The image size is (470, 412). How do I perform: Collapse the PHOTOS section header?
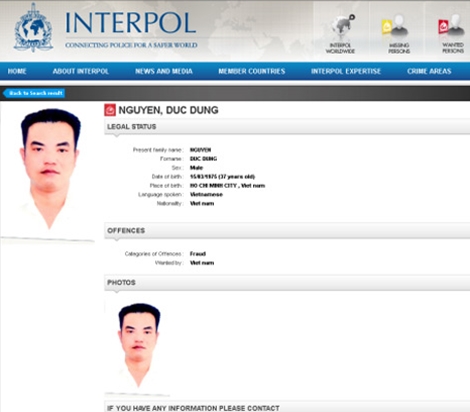point(287,283)
